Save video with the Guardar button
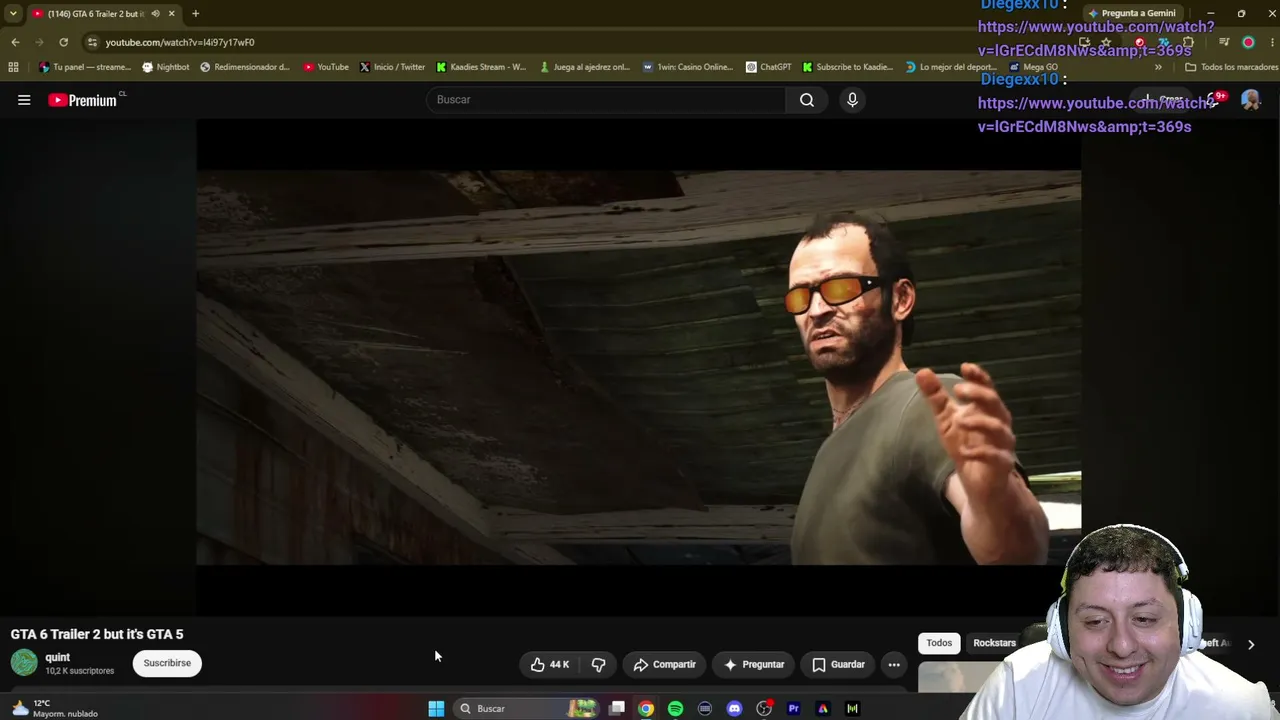 click(x=838, y=664)
